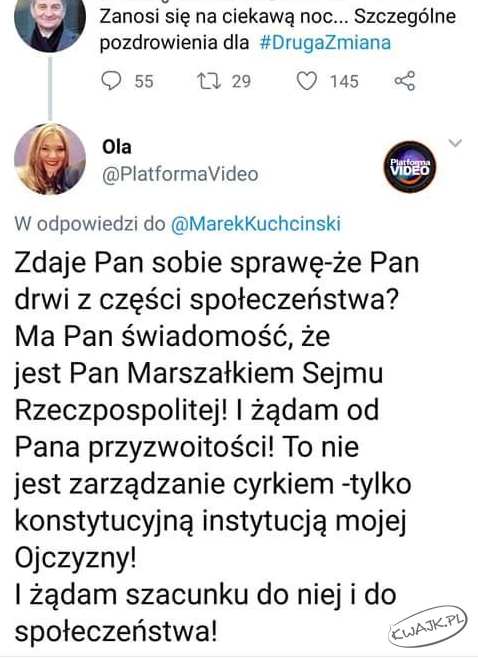Open the tweet 'Zanosi się na ciekawą noc'
The width and height of the screenshot is (478, 658).
[278, 29]
